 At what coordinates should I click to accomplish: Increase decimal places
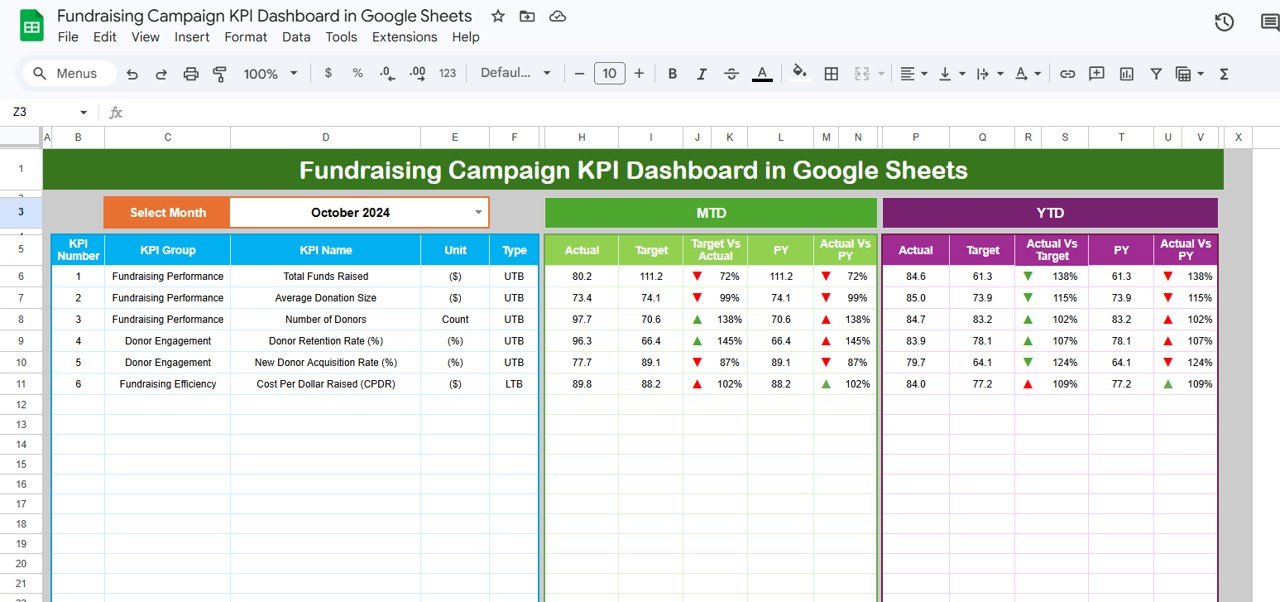coord(418,73)
